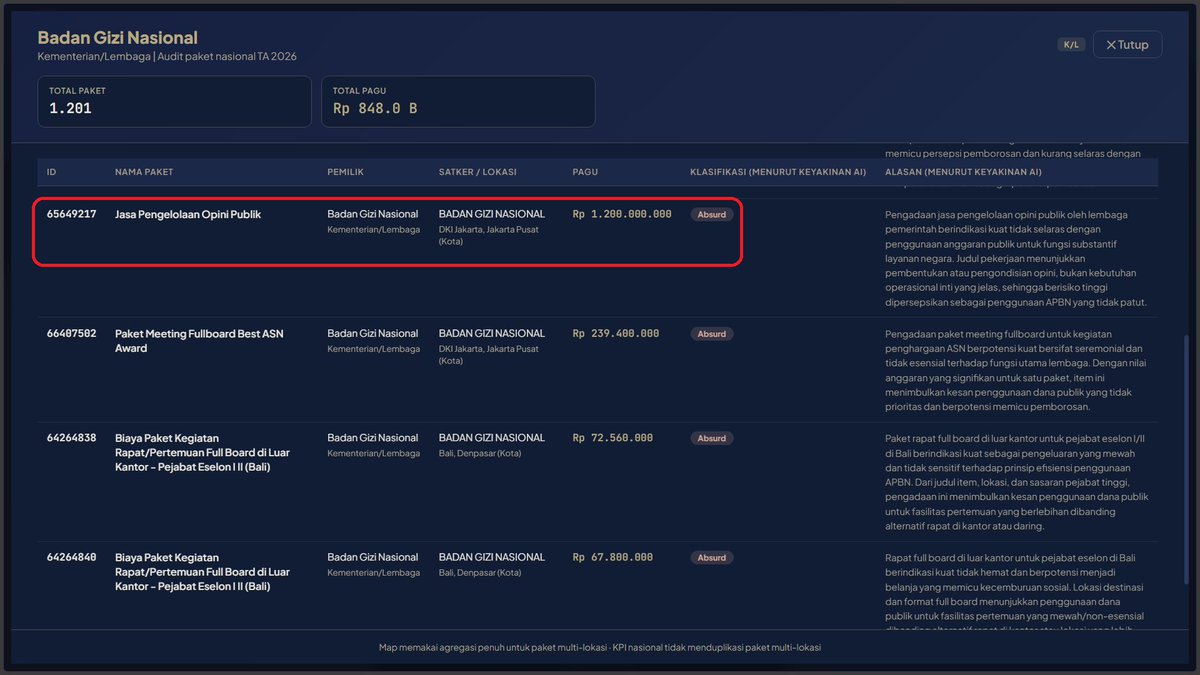Click pagu value Rp 239.400.000
This screenshot has height=675, width=1200.
point(616,334)
